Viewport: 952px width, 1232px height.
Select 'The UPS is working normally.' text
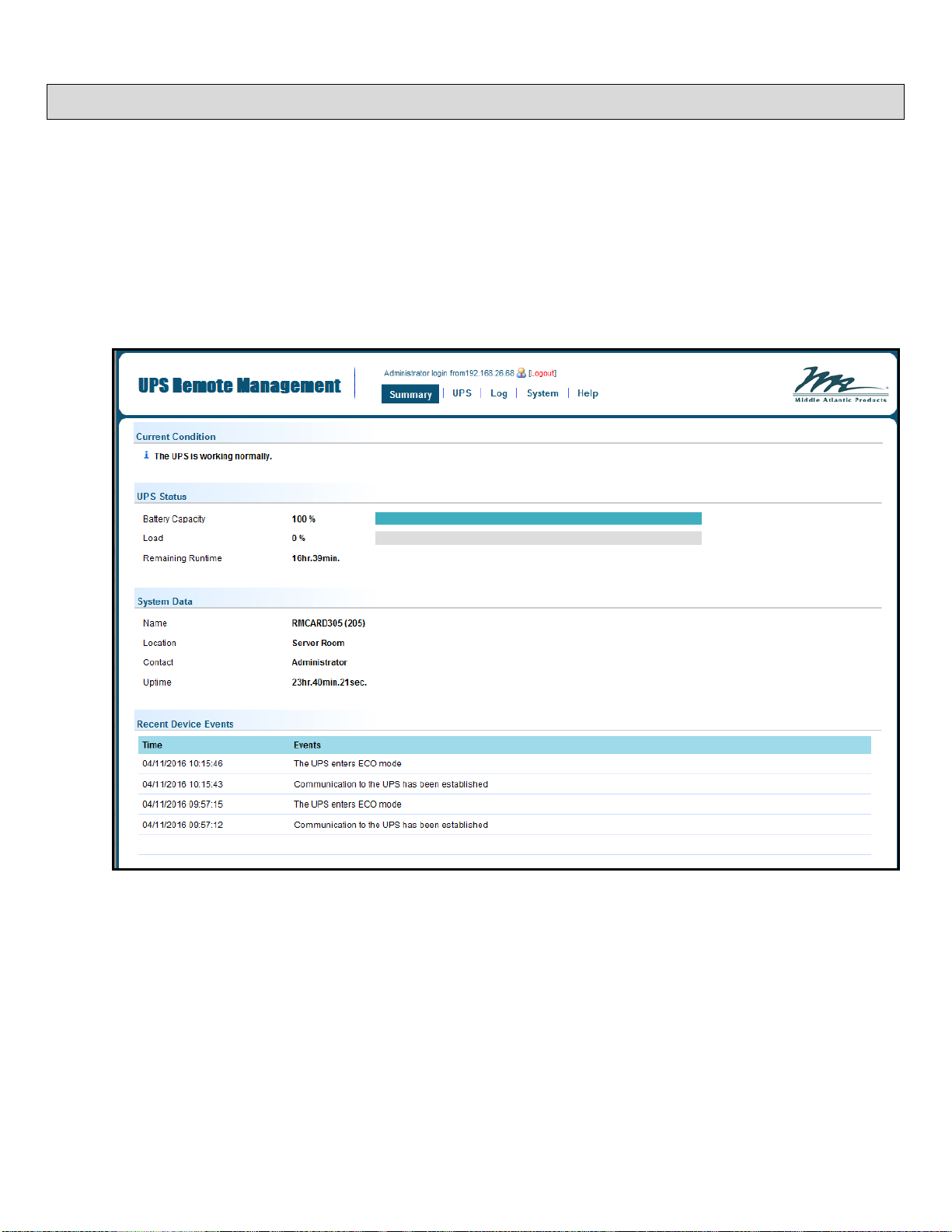tap(213, 456)
